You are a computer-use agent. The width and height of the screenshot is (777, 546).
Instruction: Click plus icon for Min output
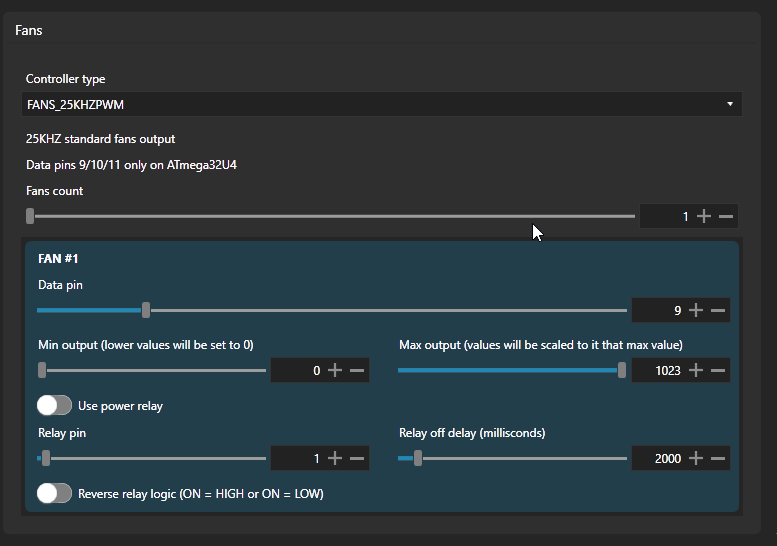(x=335, y=370)
